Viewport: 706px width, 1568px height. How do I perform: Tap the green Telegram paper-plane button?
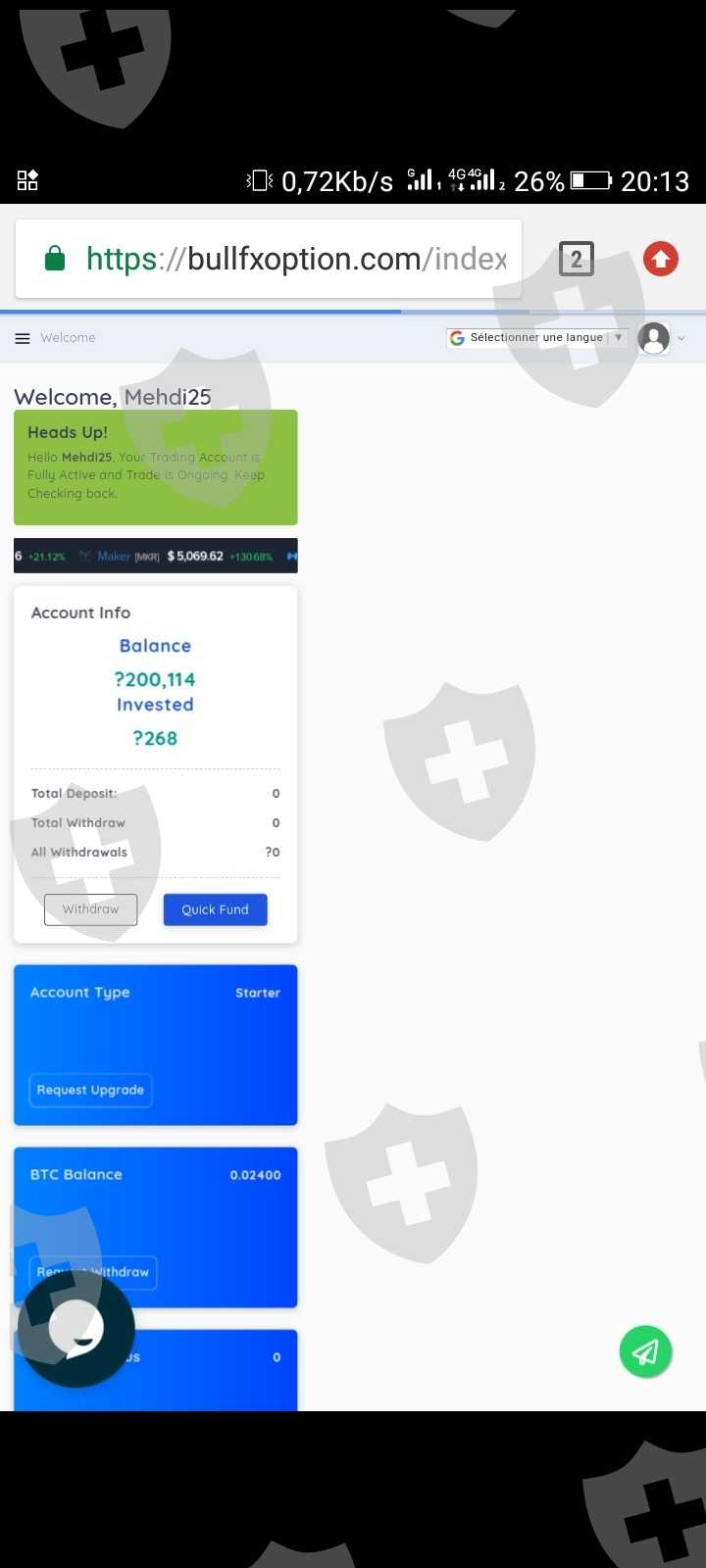tap(645, 1351)
